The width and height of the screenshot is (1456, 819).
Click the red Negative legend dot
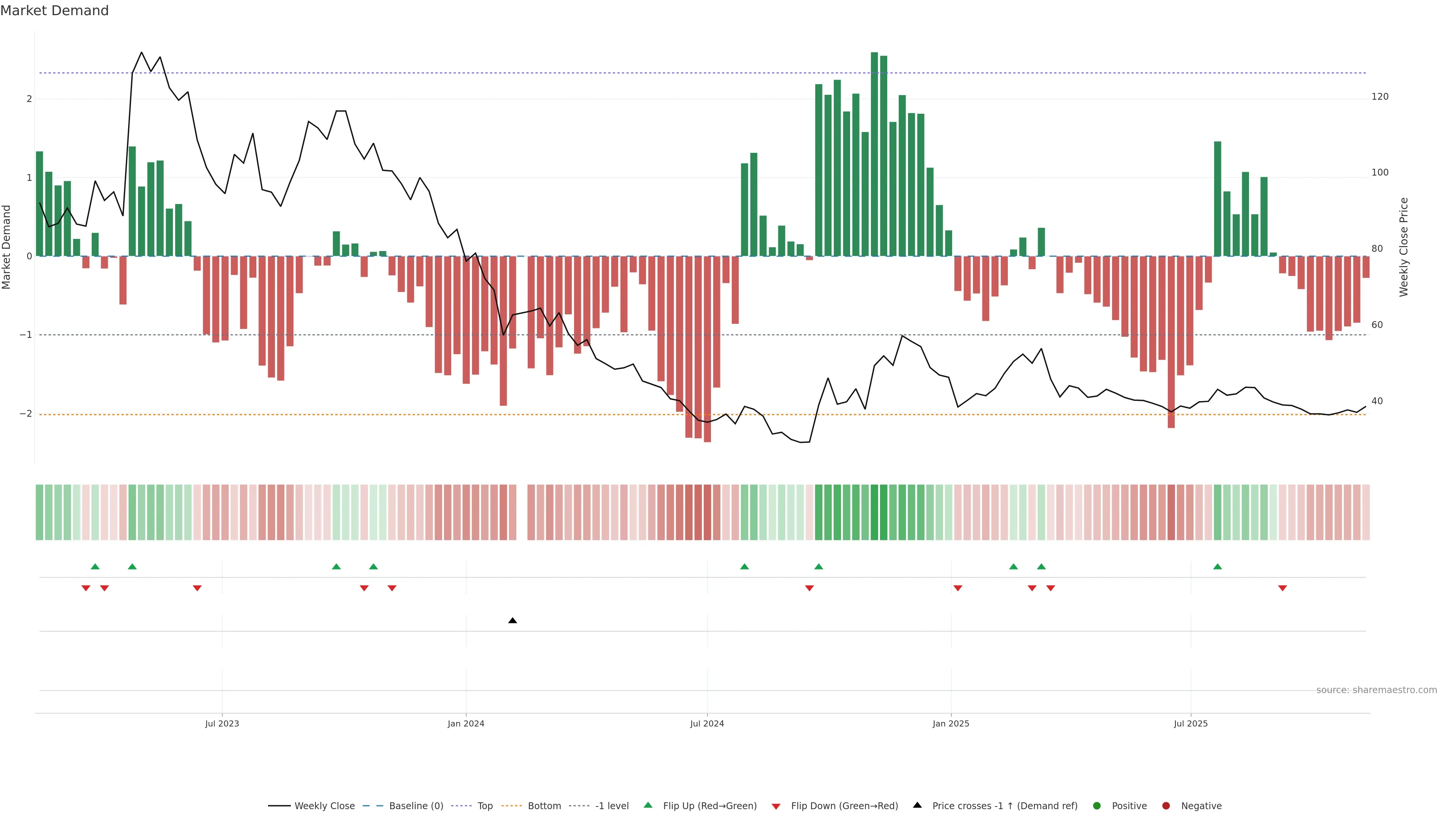(1166, 805)
